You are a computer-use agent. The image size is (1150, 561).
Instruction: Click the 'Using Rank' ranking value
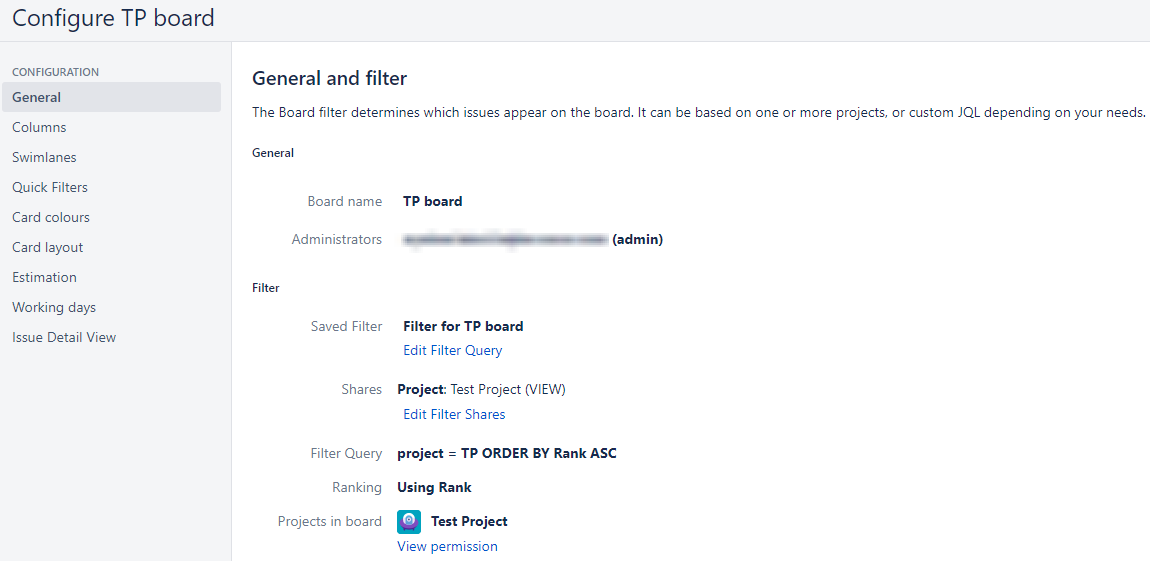pyautogui.click(x=434, y=487)
